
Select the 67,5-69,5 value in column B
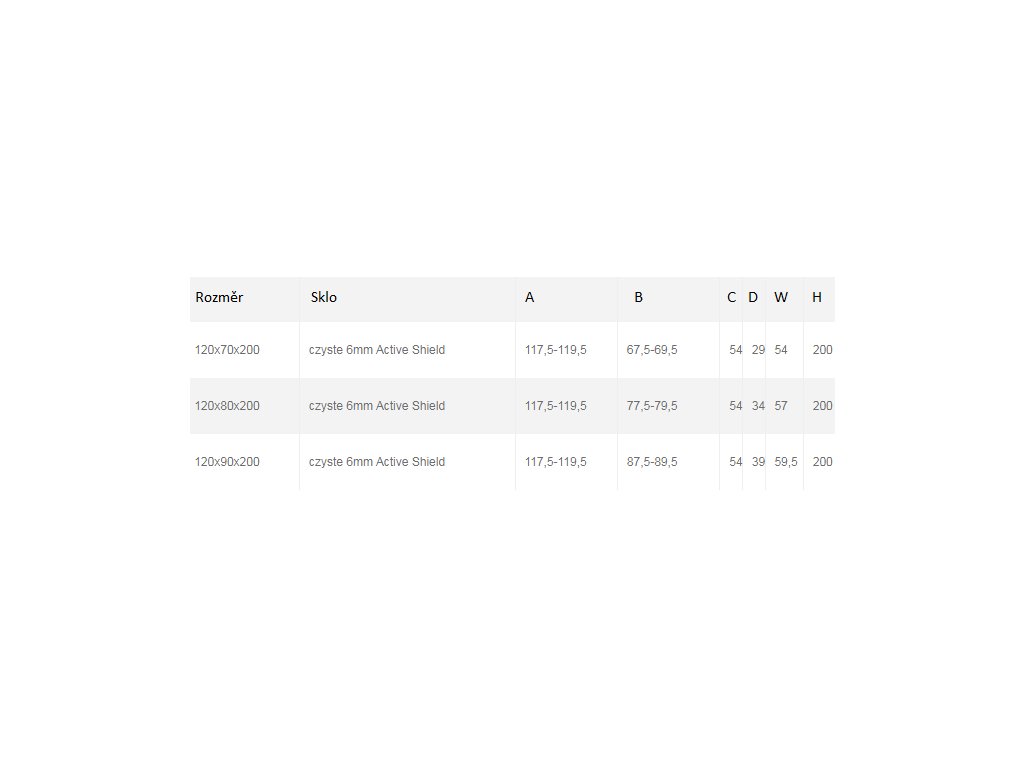coord(652,350)
